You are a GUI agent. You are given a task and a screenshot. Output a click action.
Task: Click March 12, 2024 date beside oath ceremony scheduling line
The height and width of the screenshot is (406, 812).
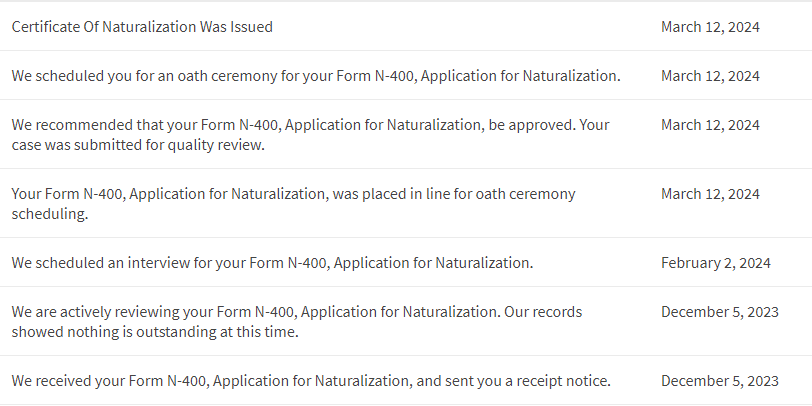(x=710, y=194)
